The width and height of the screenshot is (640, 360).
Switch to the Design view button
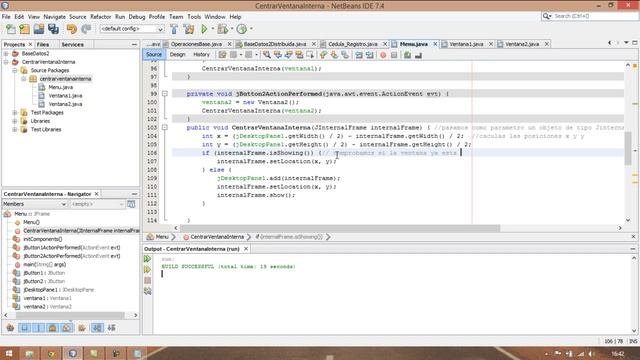178,54
